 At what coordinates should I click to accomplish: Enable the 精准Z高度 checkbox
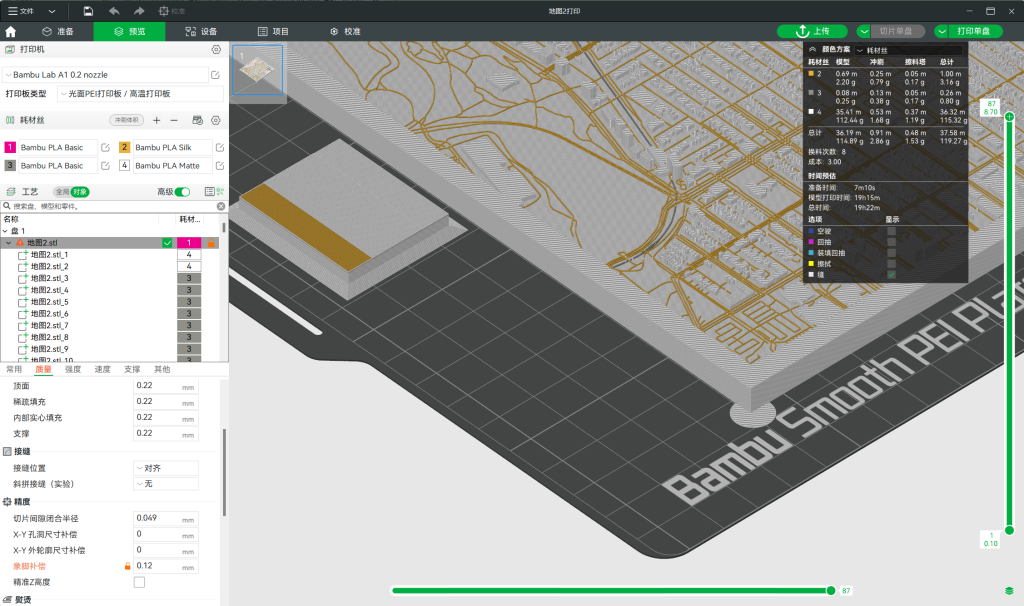point(139,582)
